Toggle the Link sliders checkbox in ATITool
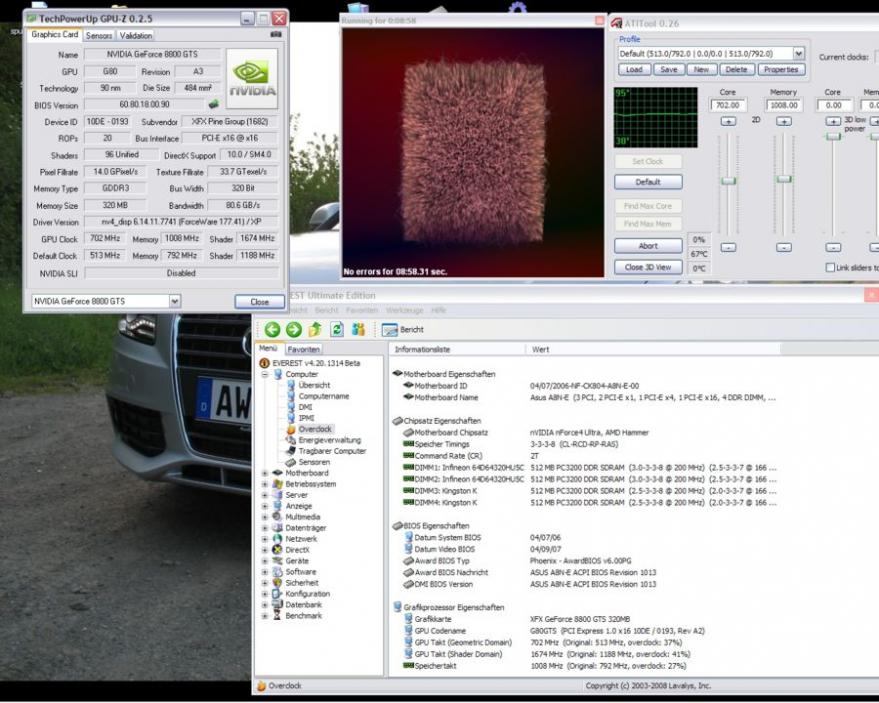The height and width of the screenshot is (703, 879). click(830, 268)
